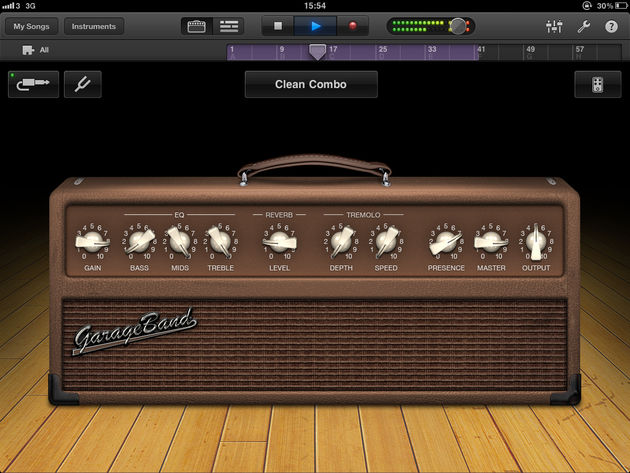Open the song settings wrench icon

pyautogui.click(x=583, y=27)
